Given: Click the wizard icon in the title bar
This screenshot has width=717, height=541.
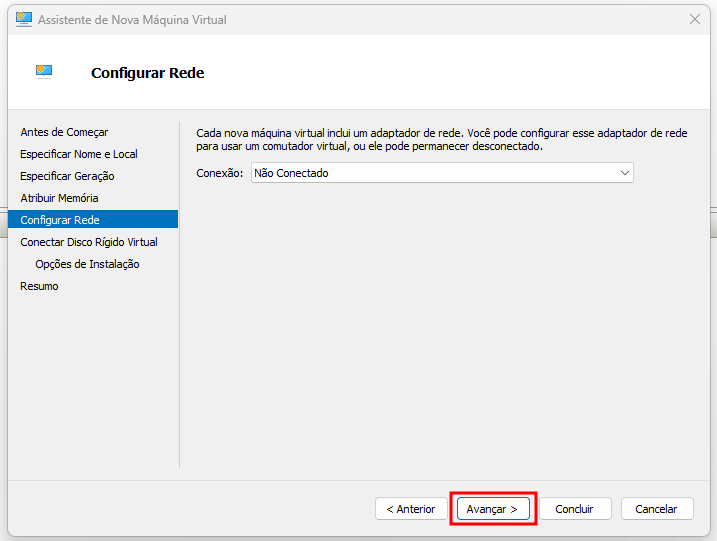Looking at the screenshot, I should point(24,19).
